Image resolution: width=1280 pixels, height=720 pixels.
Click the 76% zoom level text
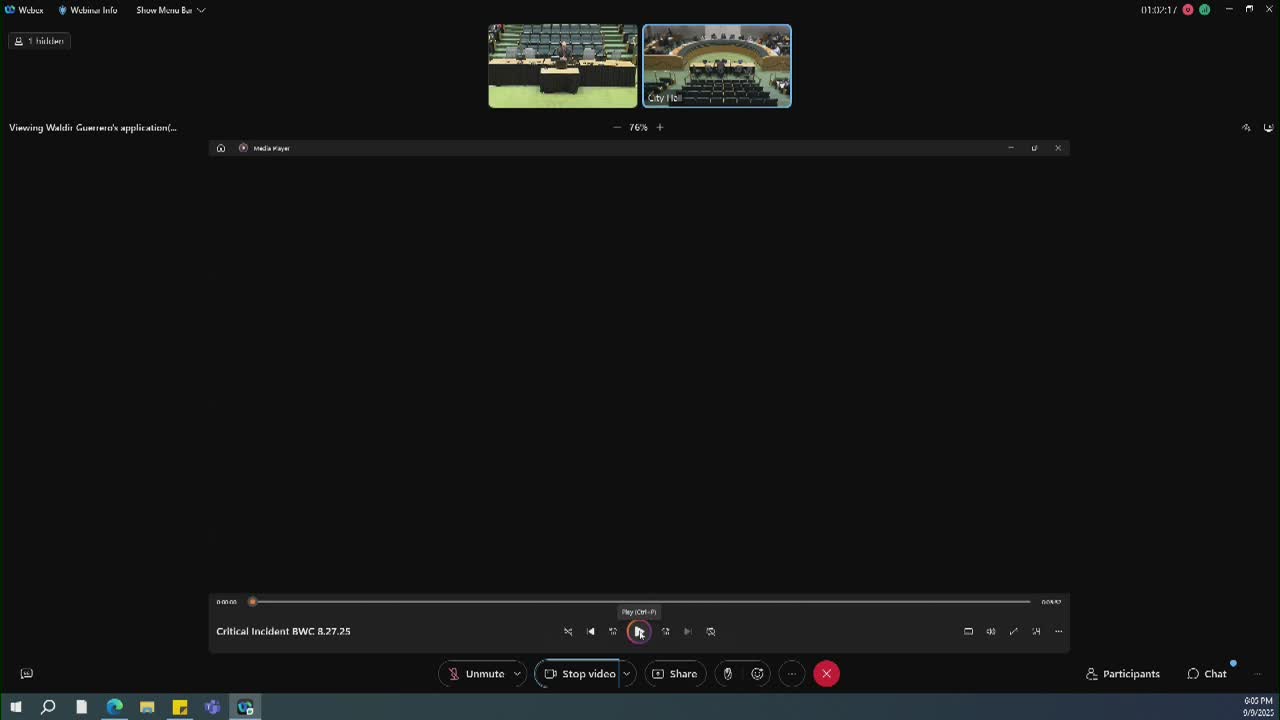pyautogui.click(x=638, y=127)
